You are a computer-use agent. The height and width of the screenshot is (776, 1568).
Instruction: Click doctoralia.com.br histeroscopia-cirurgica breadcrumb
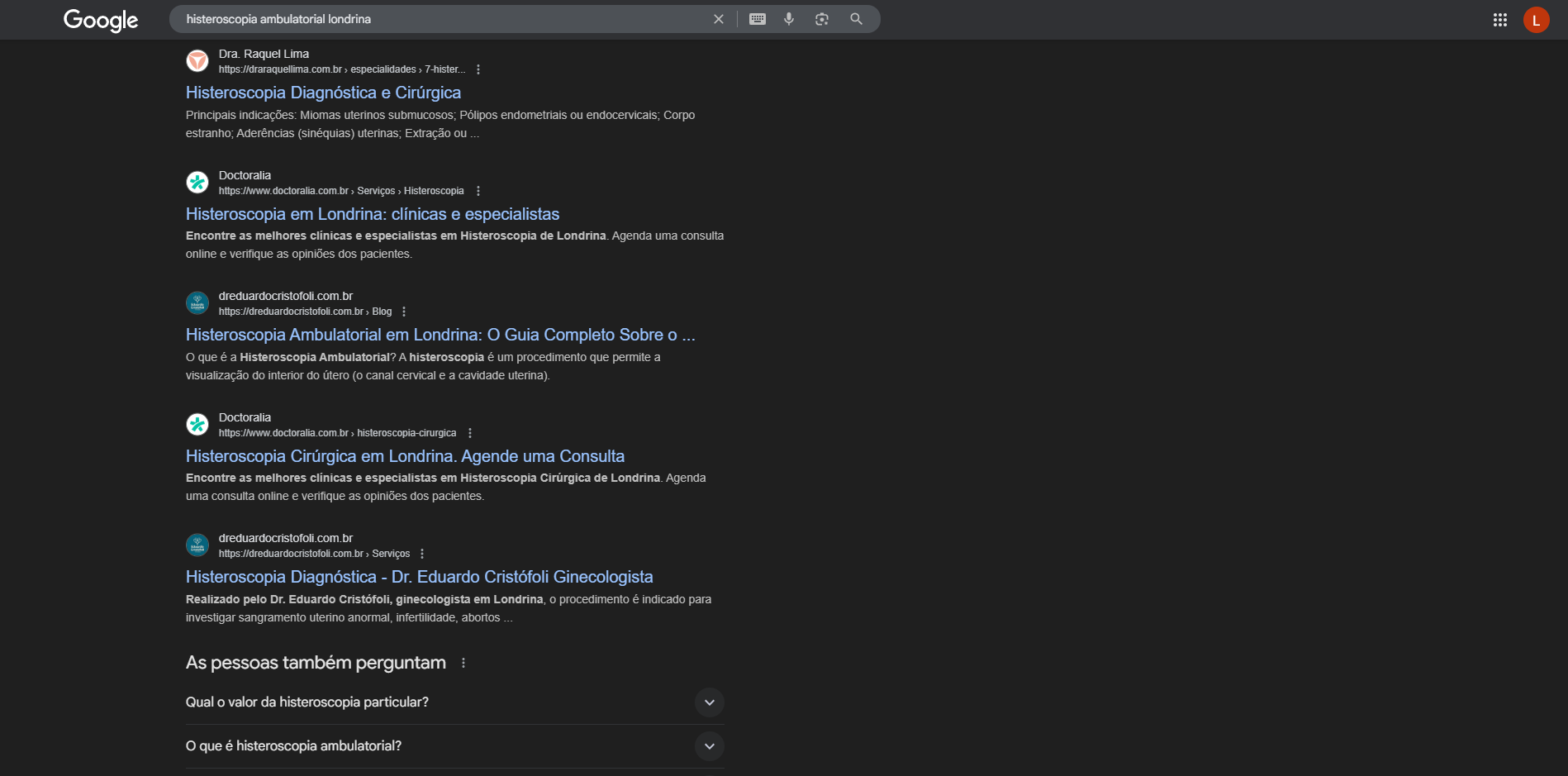pos(337,433)
